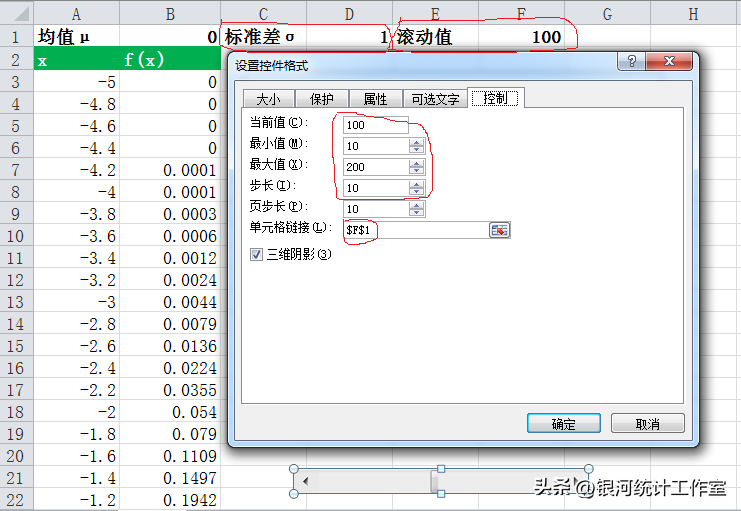This screenshot has height=511, width=741.
Task: Select the 控制 tab
Action: click(x=495, y=98)
